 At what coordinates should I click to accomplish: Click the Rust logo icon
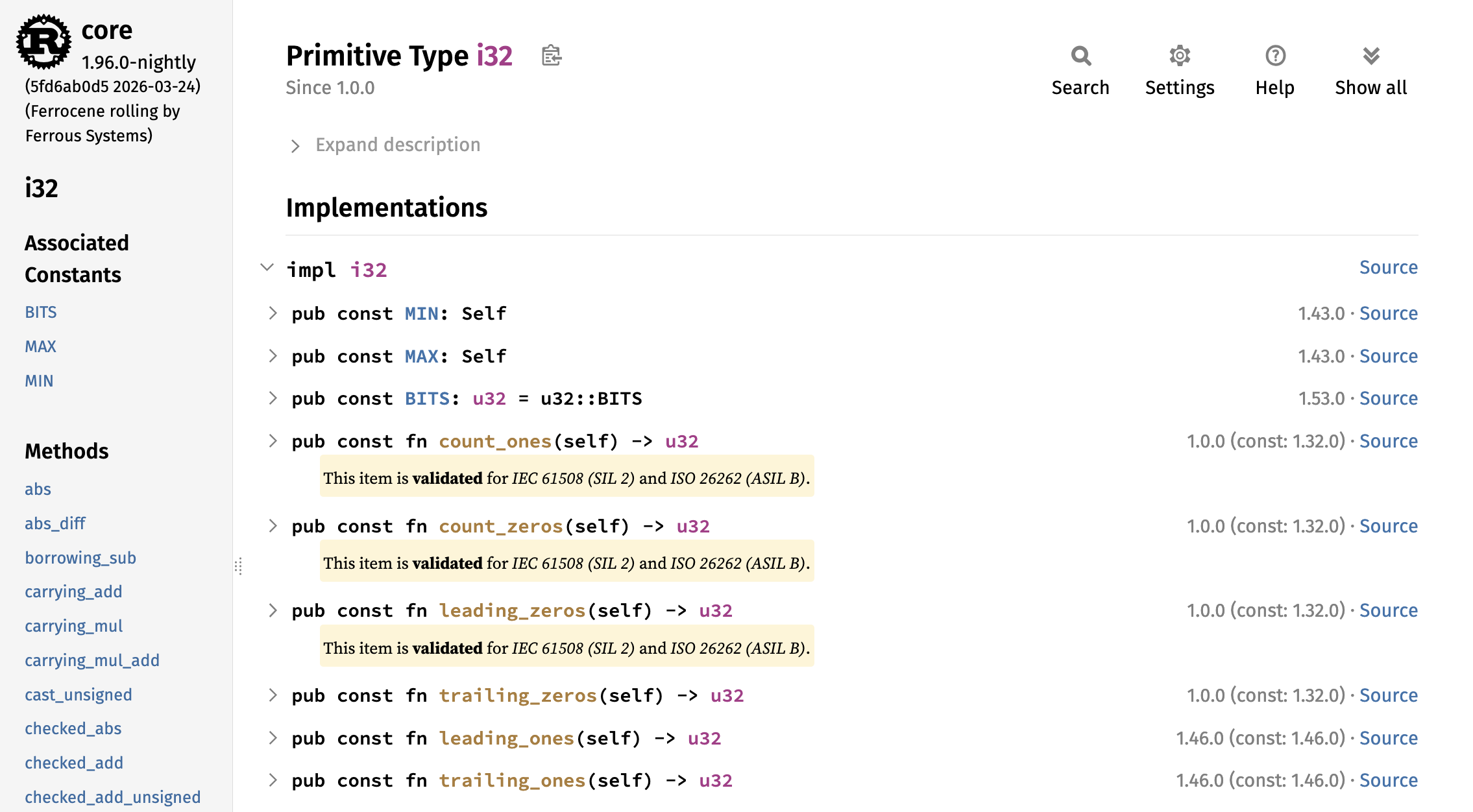[43, 42]
